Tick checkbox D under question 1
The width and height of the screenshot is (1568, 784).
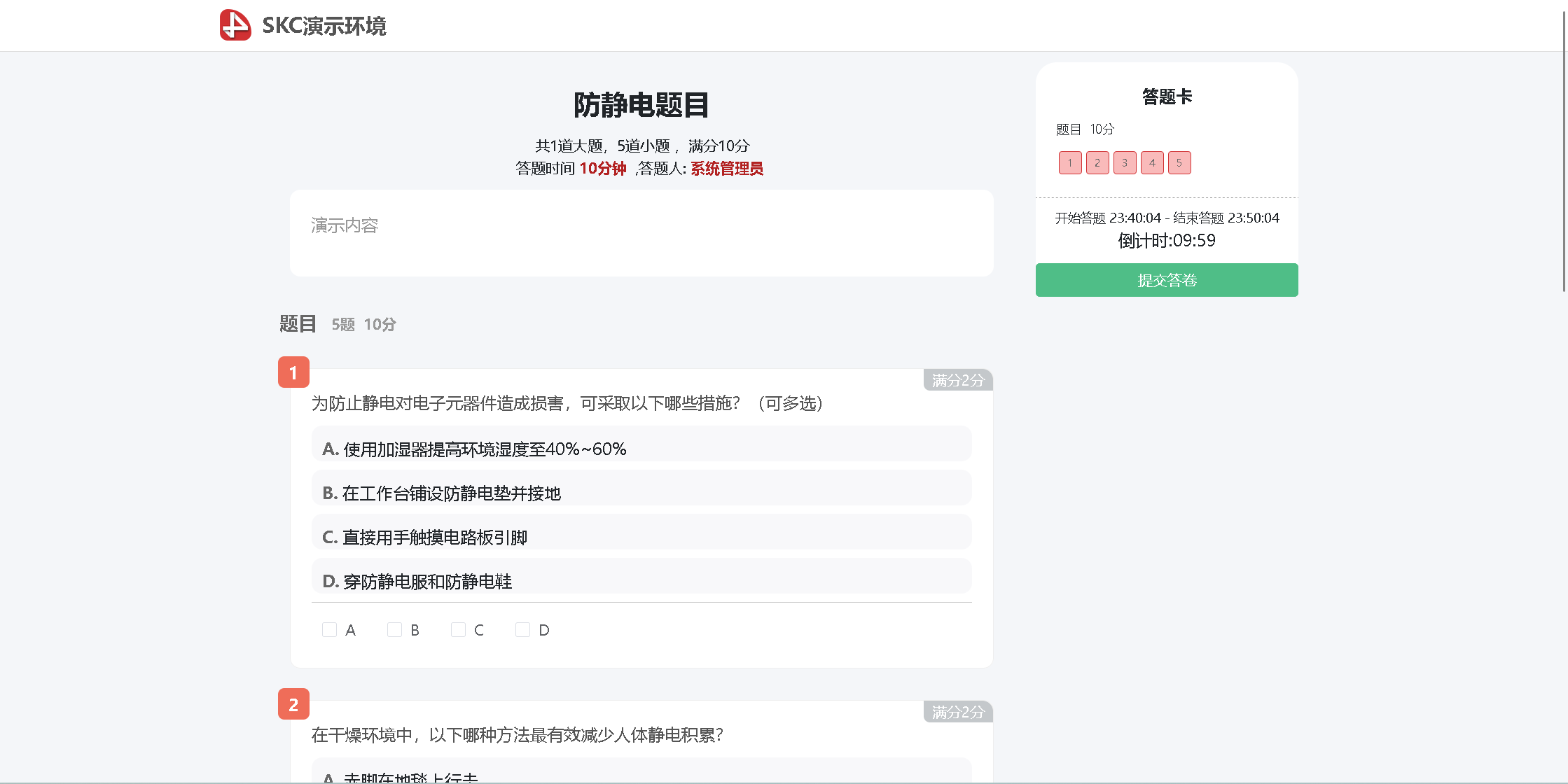[522, 630]
